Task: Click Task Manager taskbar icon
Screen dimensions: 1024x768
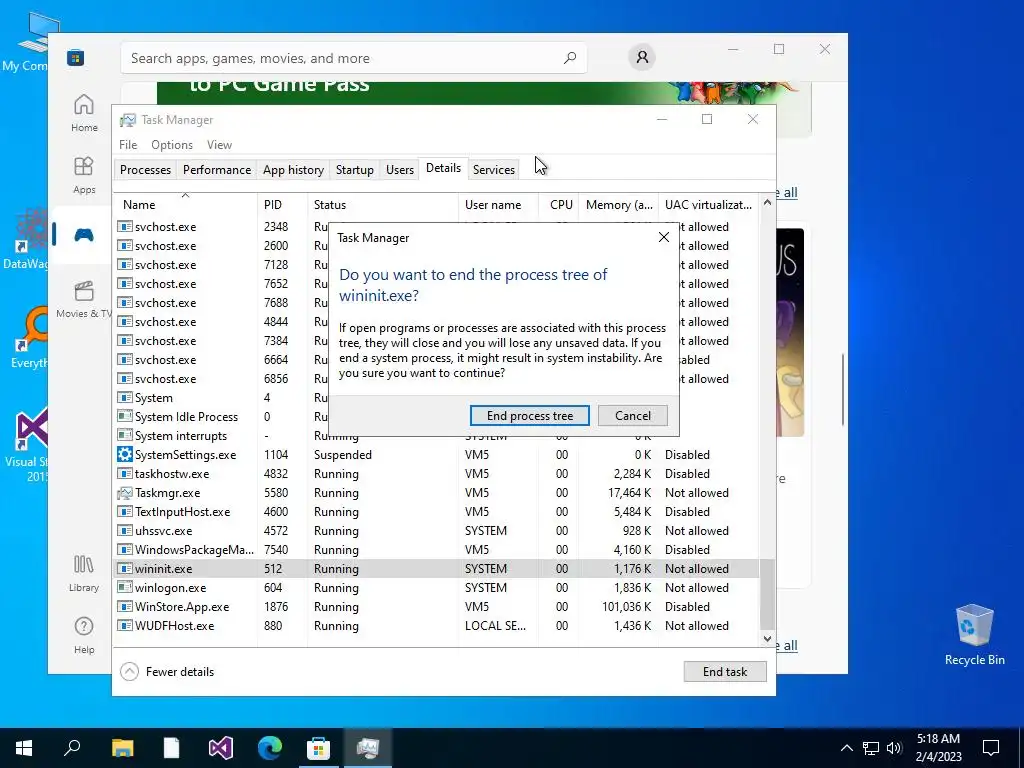Action: coord(368,748)
